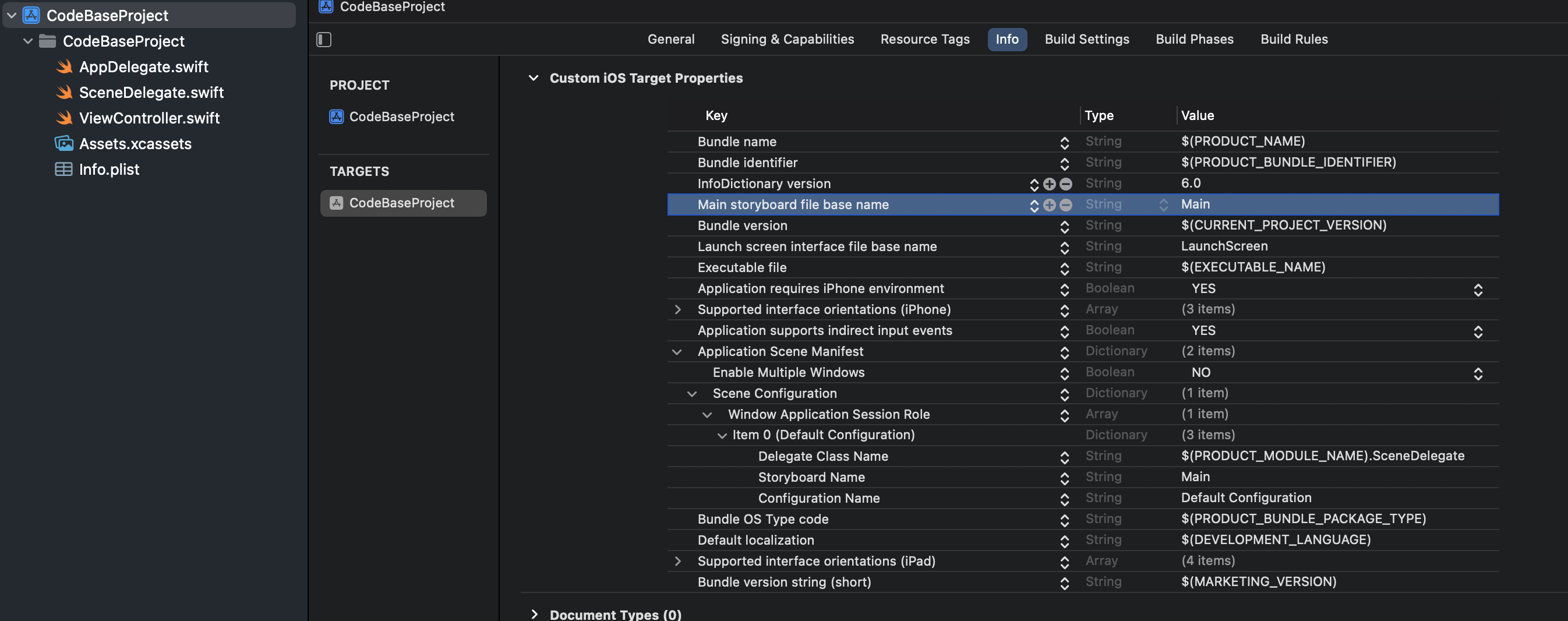The width and height of the screenshot is (1568, 621).
Task: Click the 6.0 value for InfoDictionary version
Action: [1191, 183]
